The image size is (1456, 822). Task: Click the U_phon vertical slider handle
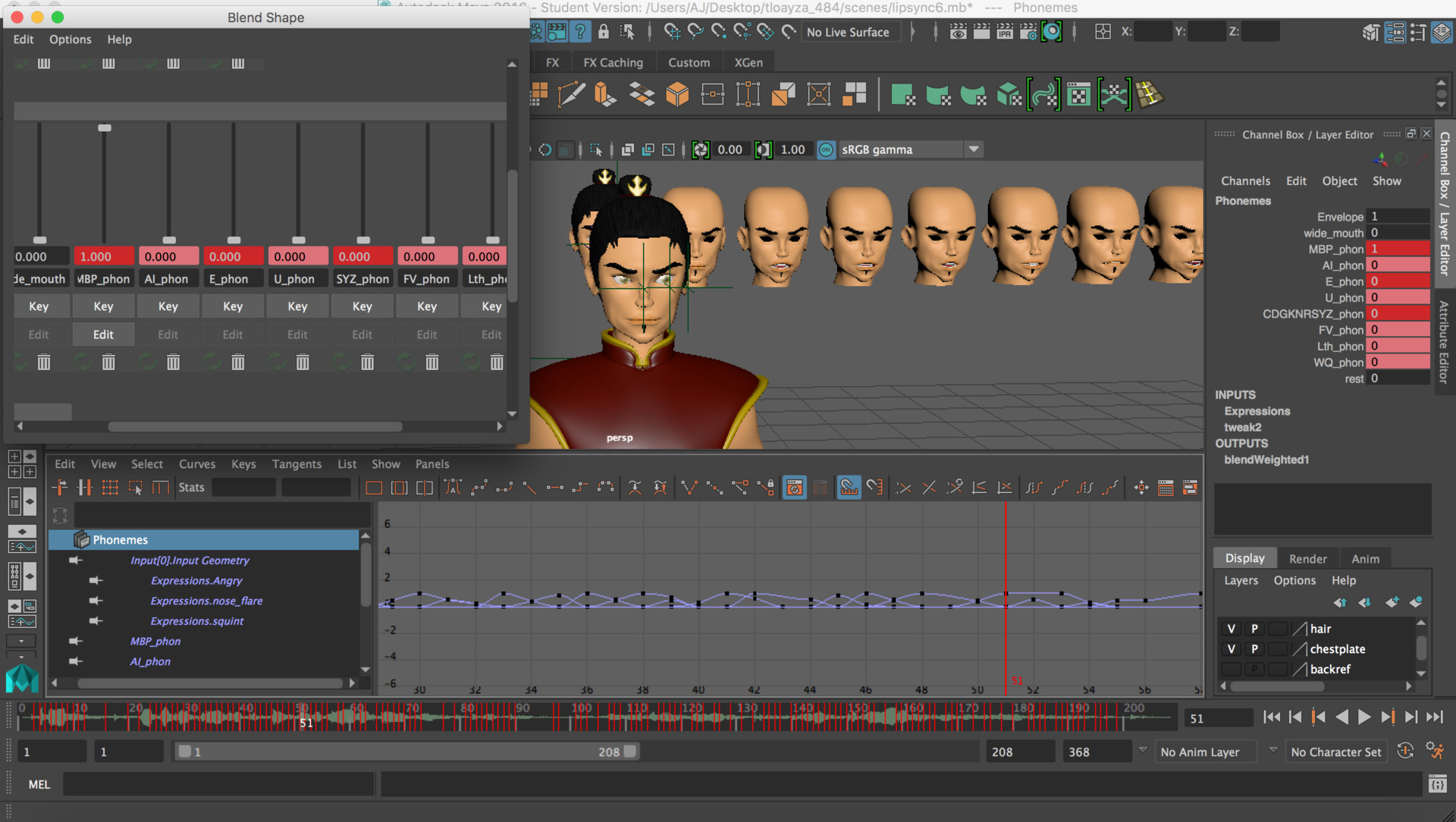point(299,240)
